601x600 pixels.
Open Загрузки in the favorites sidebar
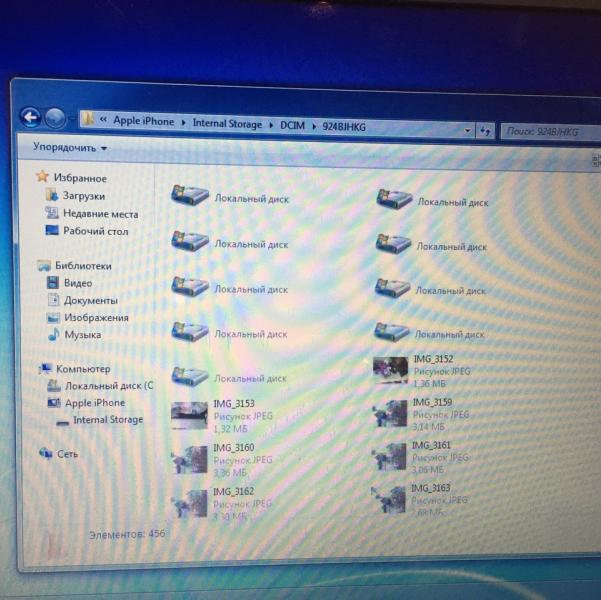[83, 196]
